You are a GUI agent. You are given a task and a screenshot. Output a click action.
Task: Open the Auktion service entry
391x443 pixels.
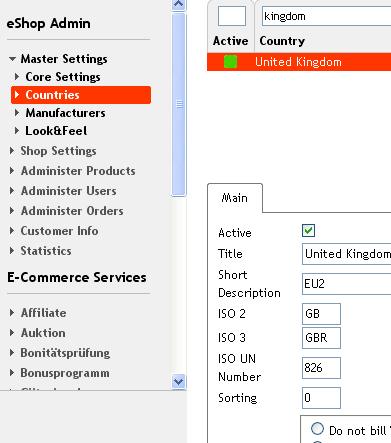tap(43, 333)
